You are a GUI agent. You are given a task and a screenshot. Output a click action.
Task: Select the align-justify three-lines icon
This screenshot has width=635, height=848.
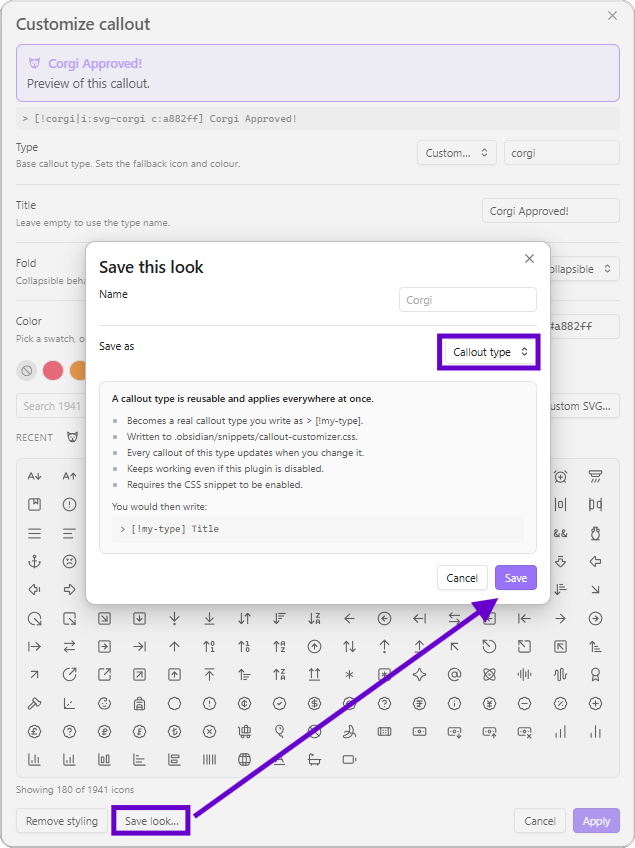coord(35,533)
